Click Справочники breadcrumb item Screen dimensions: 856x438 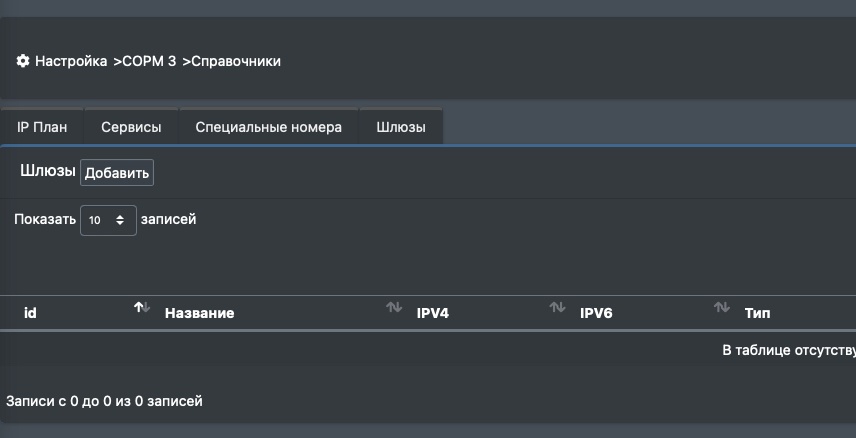click(235, 61)
